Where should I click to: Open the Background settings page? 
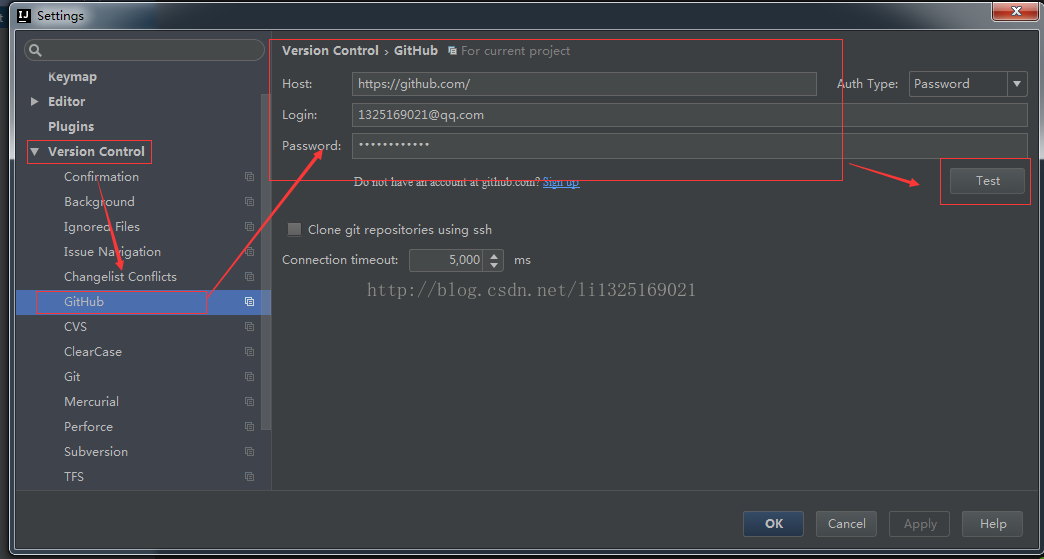coord(99,202)
